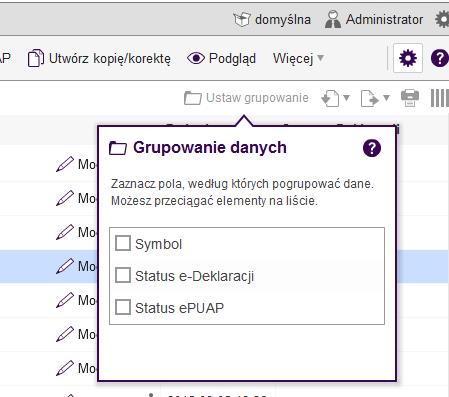The width and height of the screenshot is (449, 397).
Task: Click pencil edit icon on highlighted row
Action: 65,266
